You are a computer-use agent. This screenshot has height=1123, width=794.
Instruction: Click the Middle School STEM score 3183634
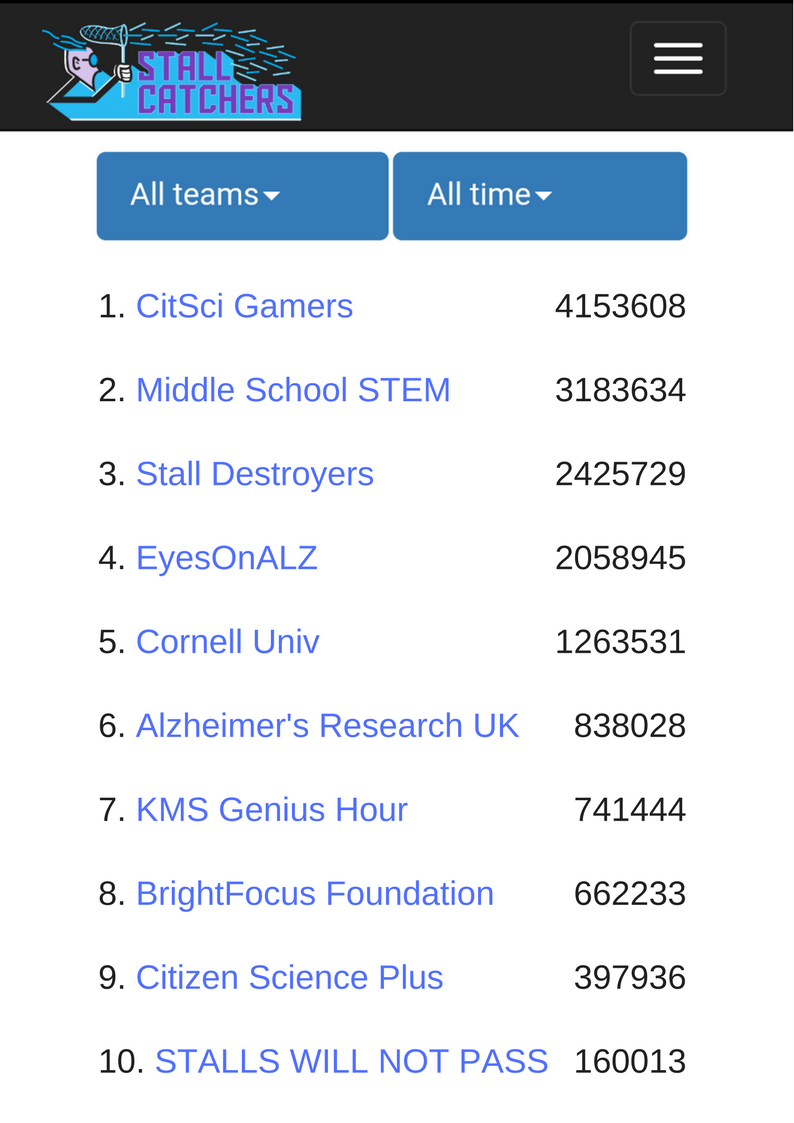coord(620,390)
